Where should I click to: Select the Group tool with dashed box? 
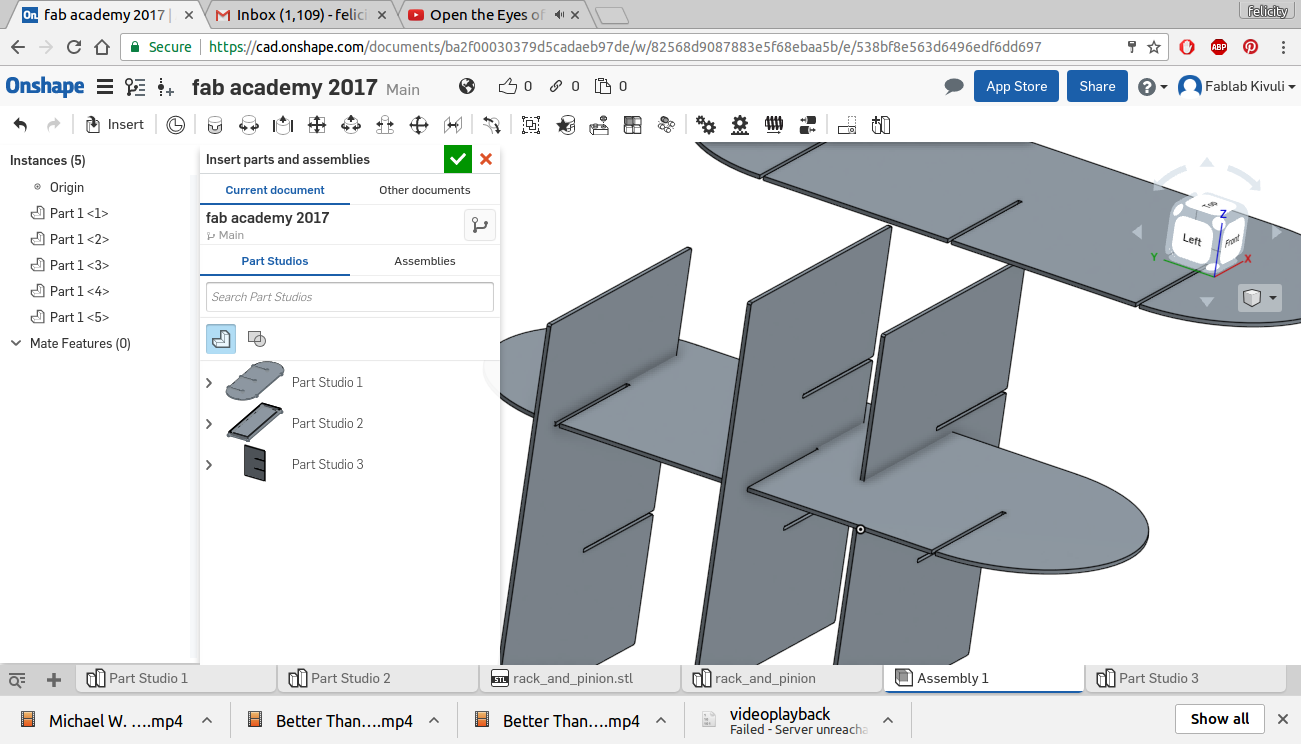pyautogui.click(x=531, y=125)
